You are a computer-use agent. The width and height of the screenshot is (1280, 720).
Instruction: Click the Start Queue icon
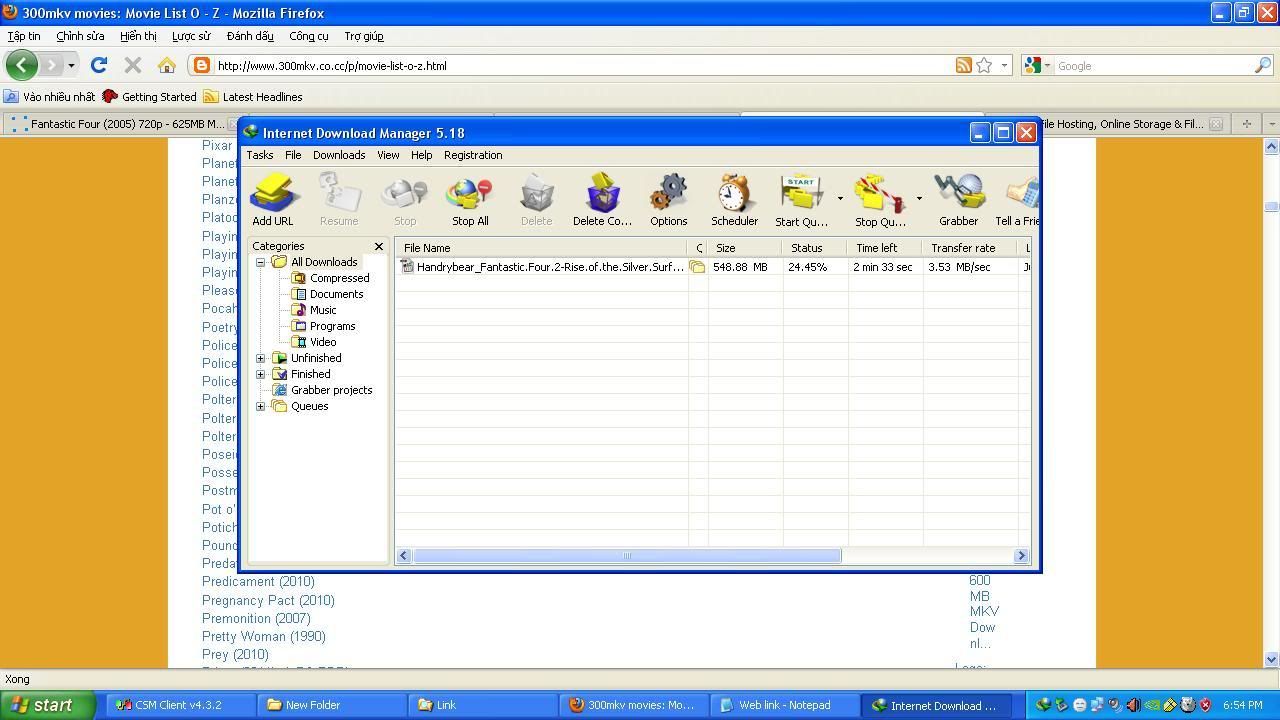pyautogui.click(x=802, y=193)
